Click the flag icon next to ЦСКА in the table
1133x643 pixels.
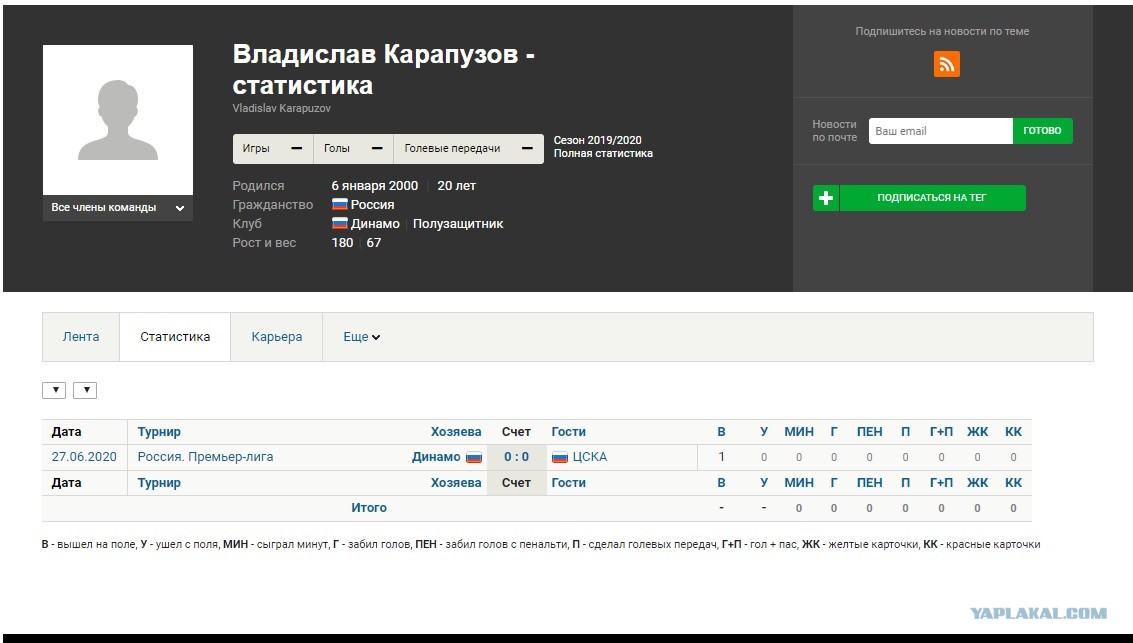click(x=560, y=457)
